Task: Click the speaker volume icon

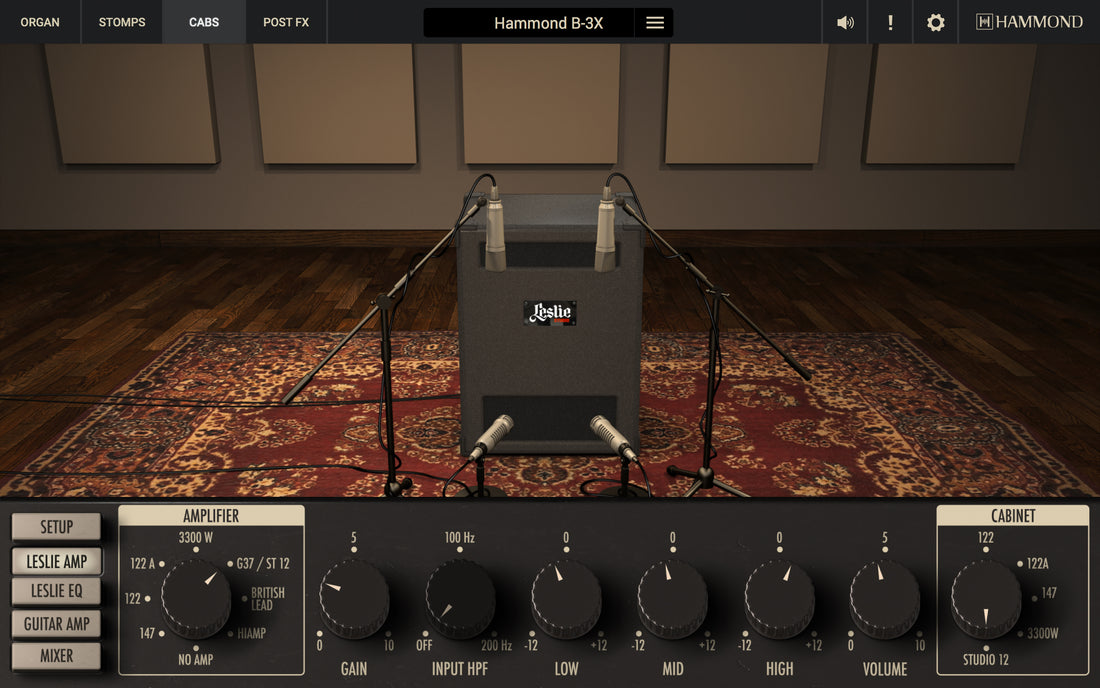Action: click(845, 22)
